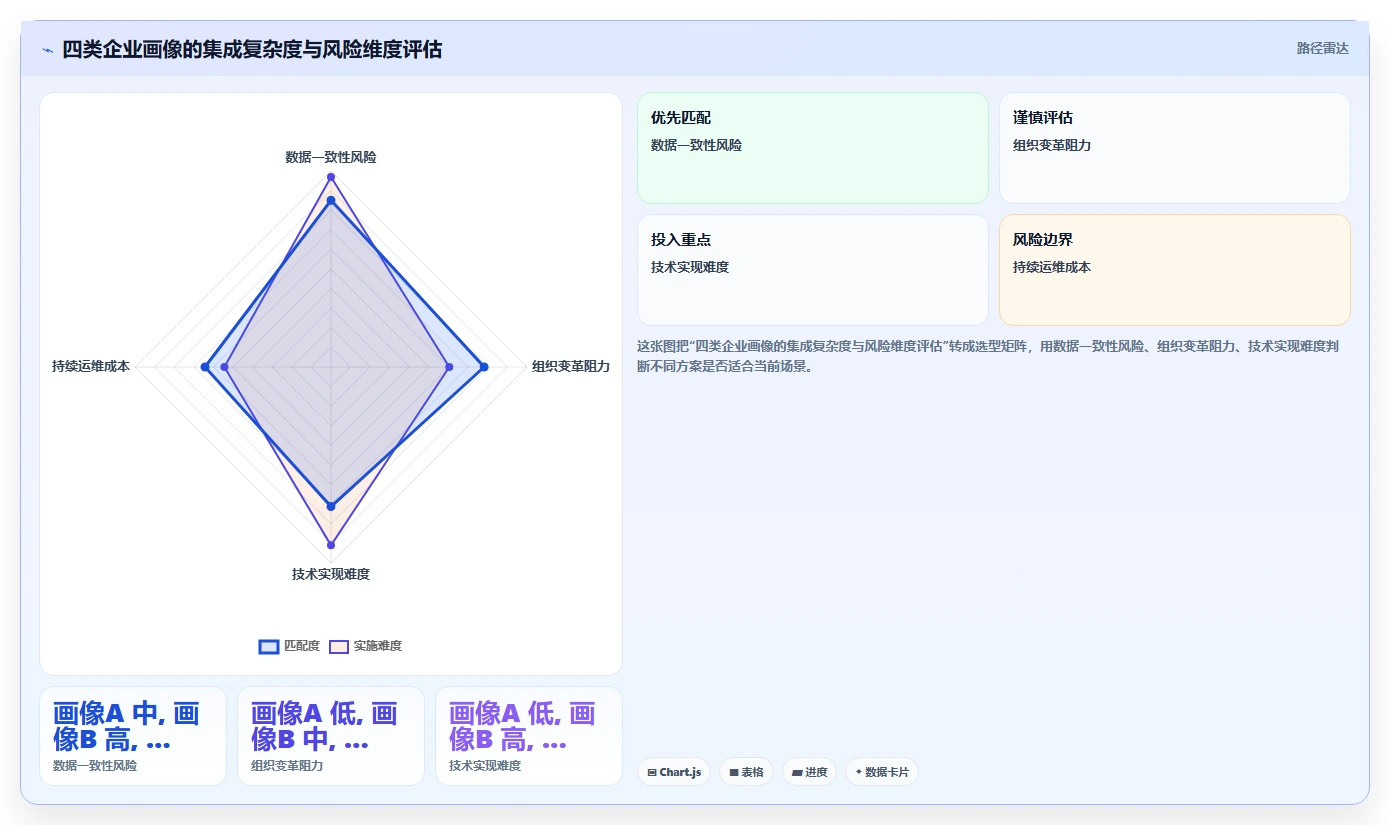The width and height of the screenshot is (1390, 825).
Task: Click the Chart.js chip
Action: [674, 772]
